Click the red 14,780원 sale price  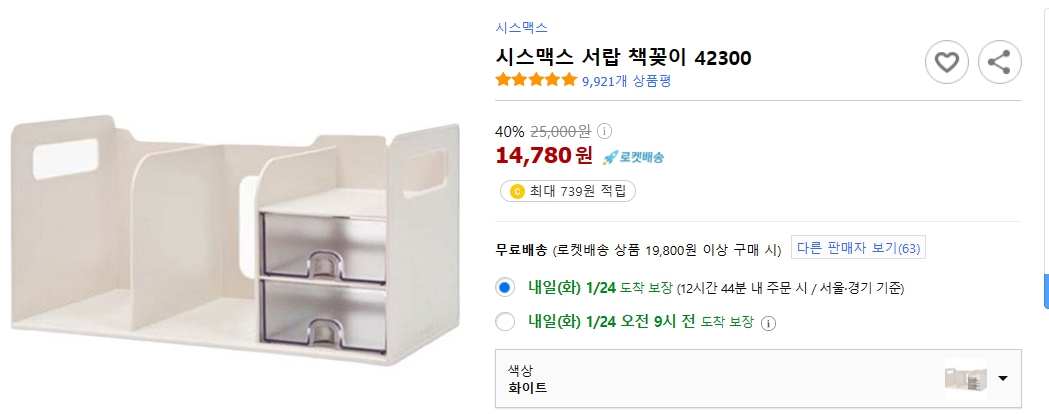544,156
